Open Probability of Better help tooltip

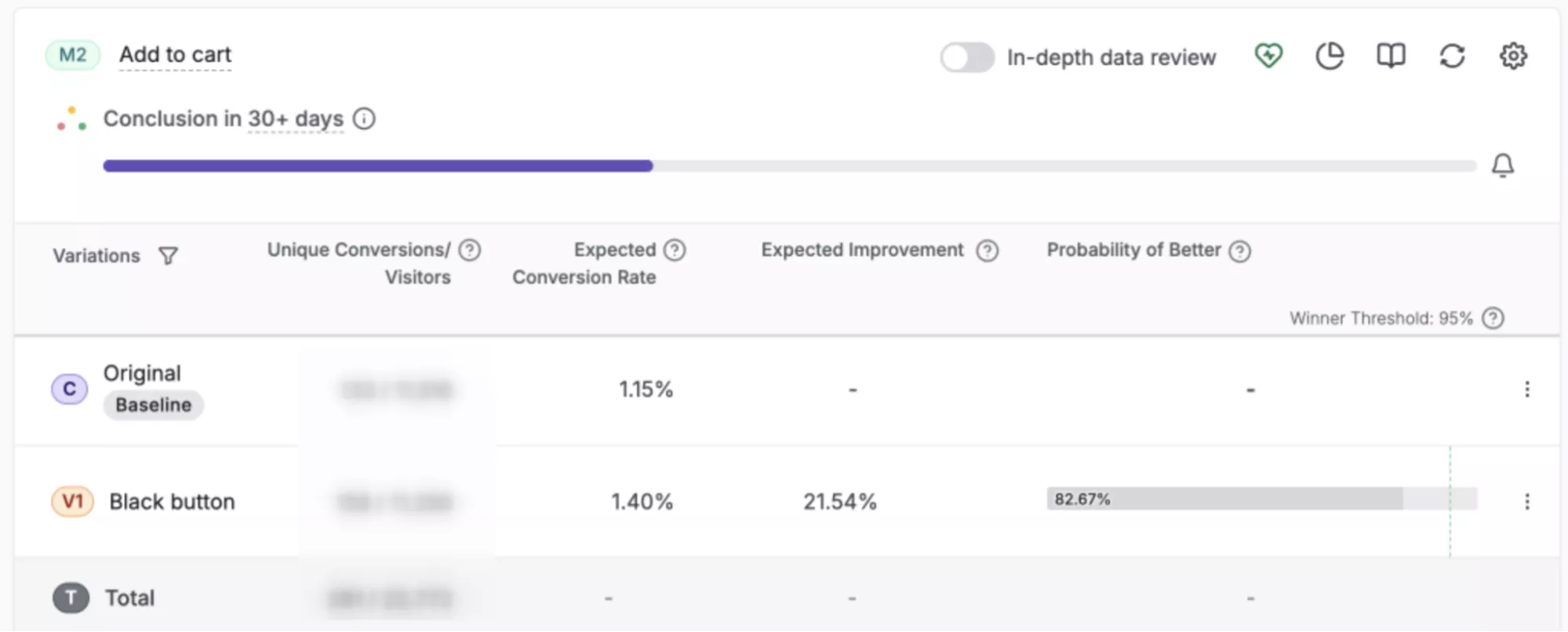pos(1239,251)
